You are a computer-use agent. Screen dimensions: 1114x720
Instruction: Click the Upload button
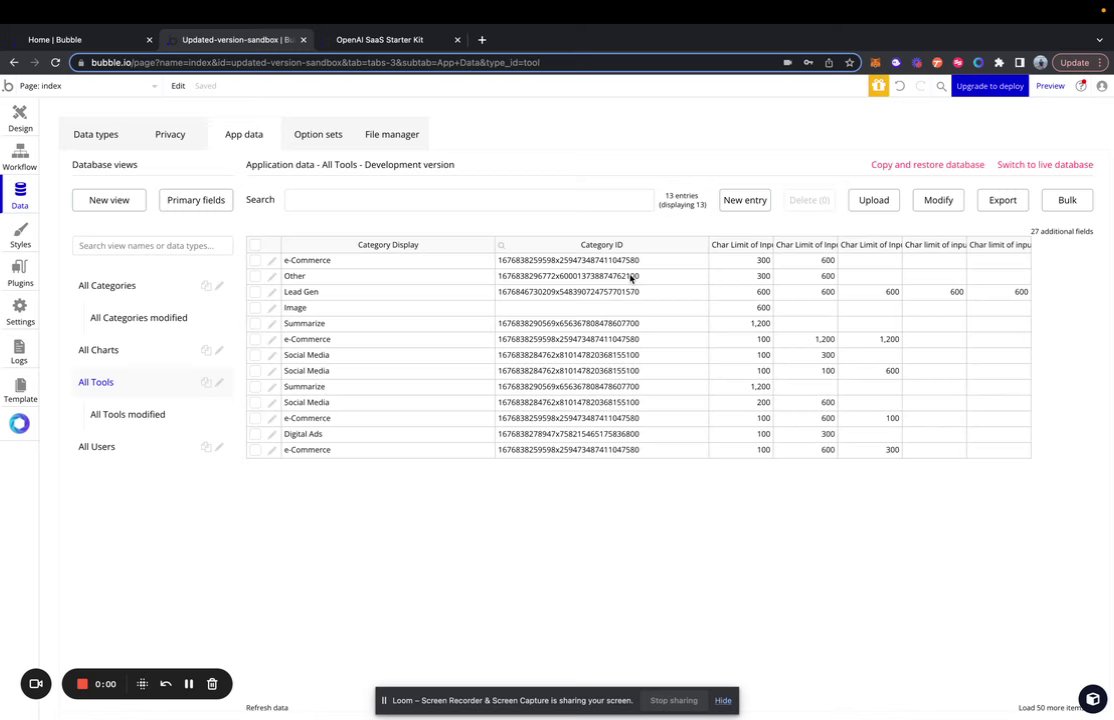[x=874, y=200]
